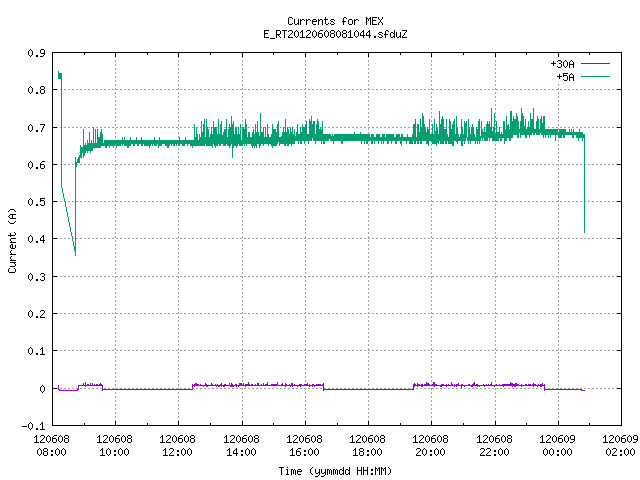Select the purple +30A legend line sample
Viewport: 640px width, 480px height.
coord(595,64)
